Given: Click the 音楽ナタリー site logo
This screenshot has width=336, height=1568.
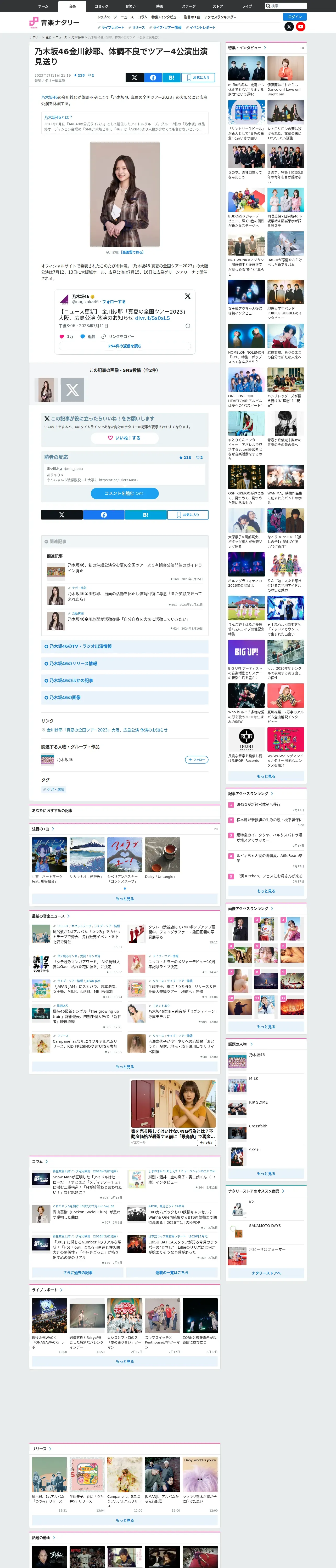Looking at the screenshot, I should tap(54, 22).
